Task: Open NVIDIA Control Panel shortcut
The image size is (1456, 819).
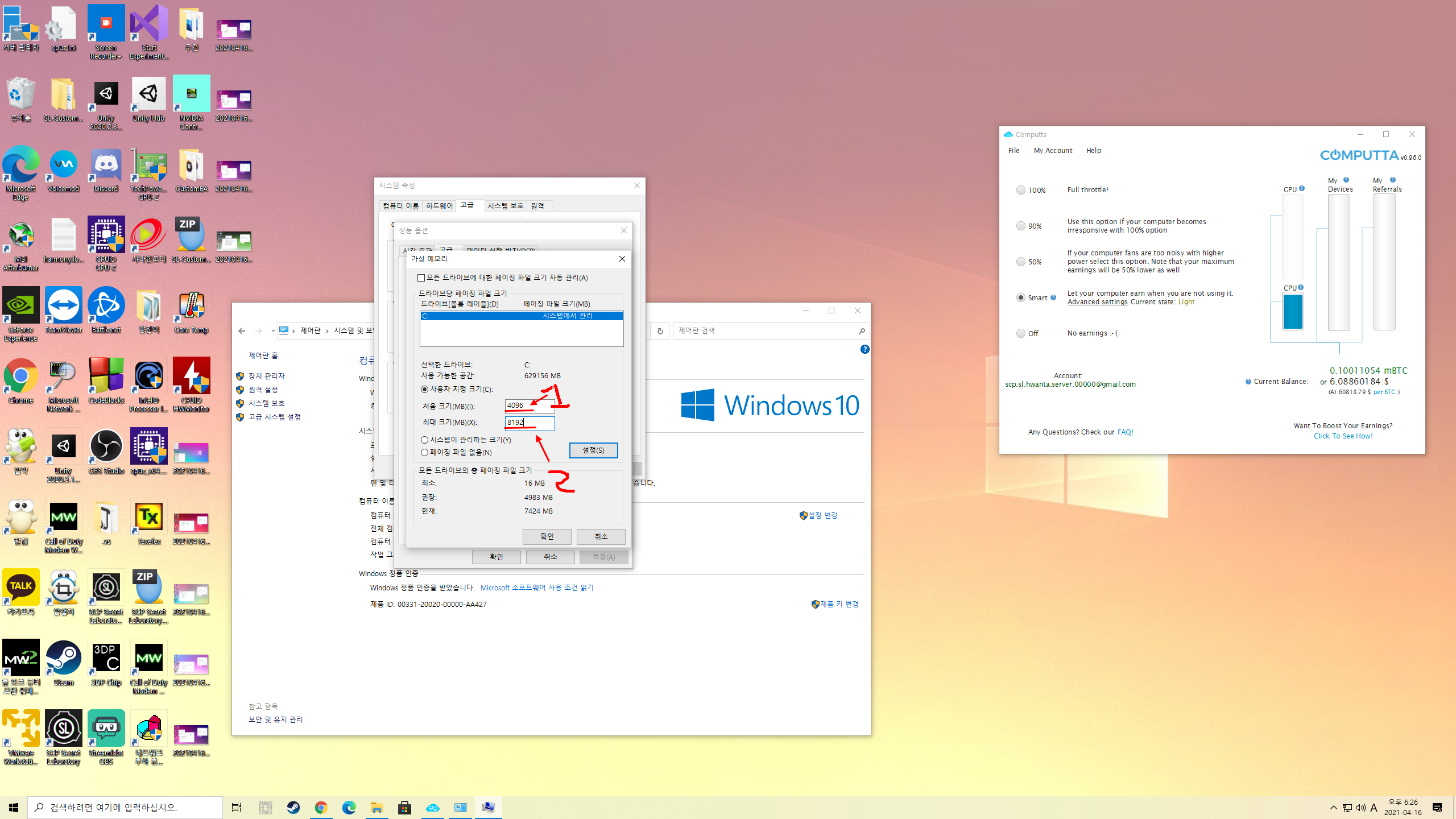Action: click(191, 102)
